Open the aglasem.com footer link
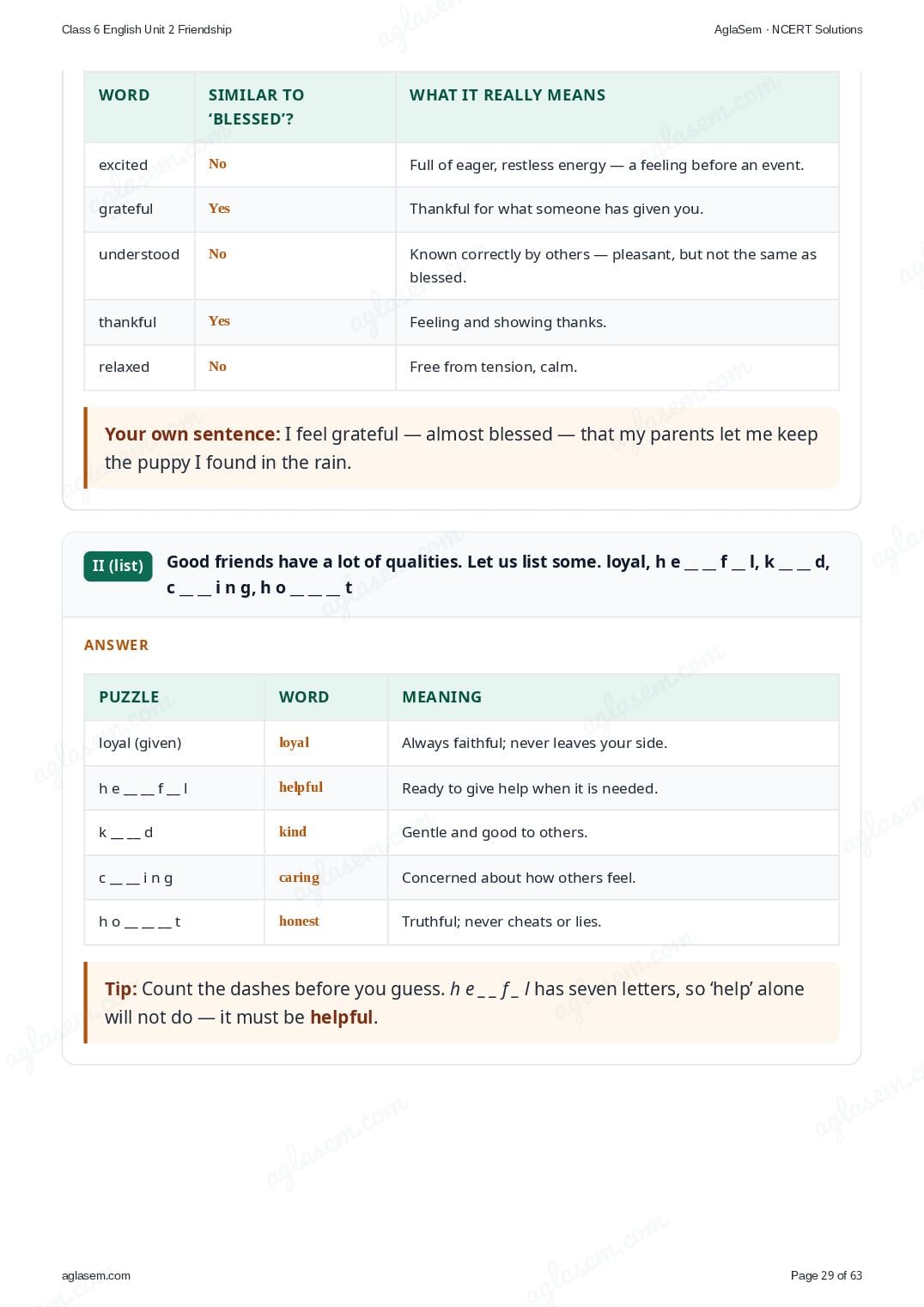924x1307 pixels. pos(96,1275)
